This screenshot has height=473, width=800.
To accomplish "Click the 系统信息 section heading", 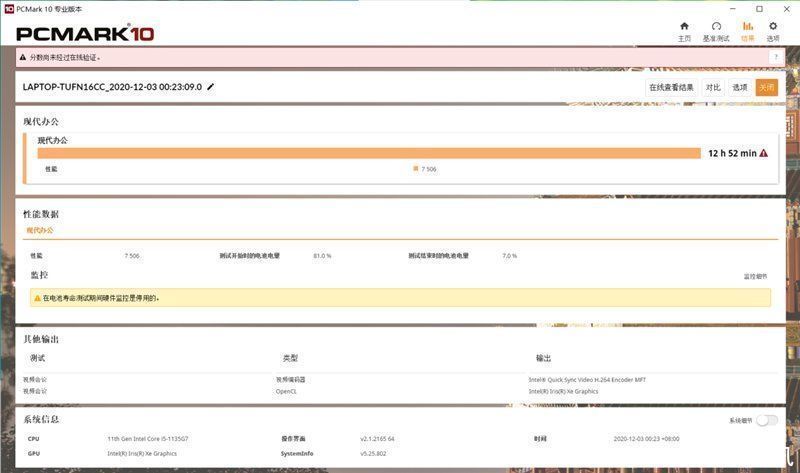I will [41, 419].
